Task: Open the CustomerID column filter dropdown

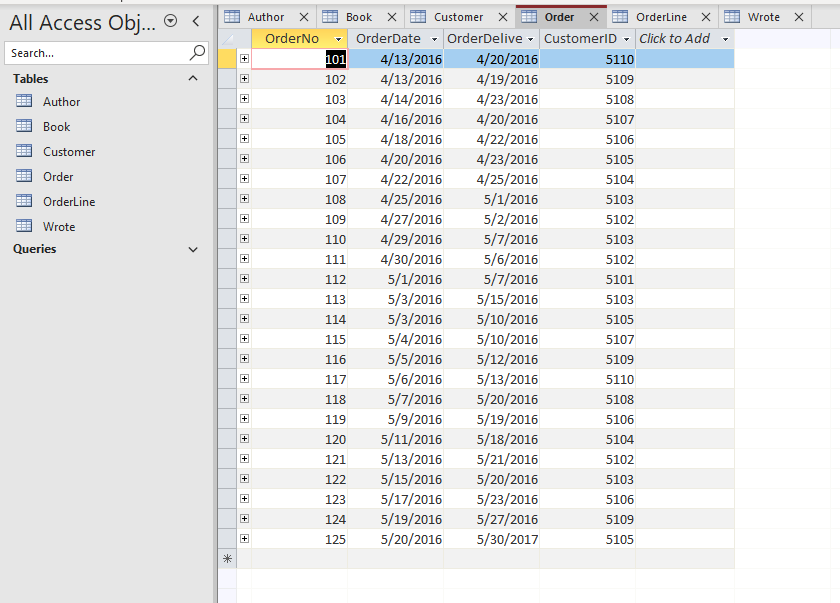Action: pos(627,38)
